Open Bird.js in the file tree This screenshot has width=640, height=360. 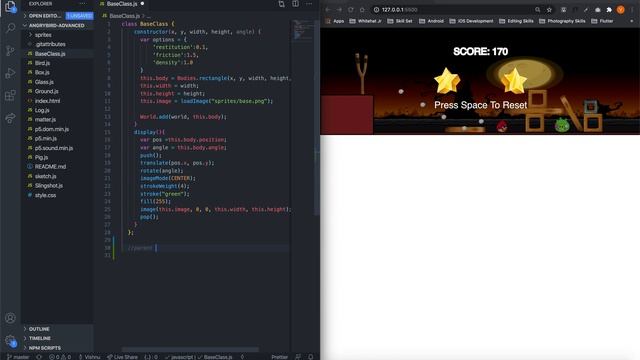click(42, 63)
